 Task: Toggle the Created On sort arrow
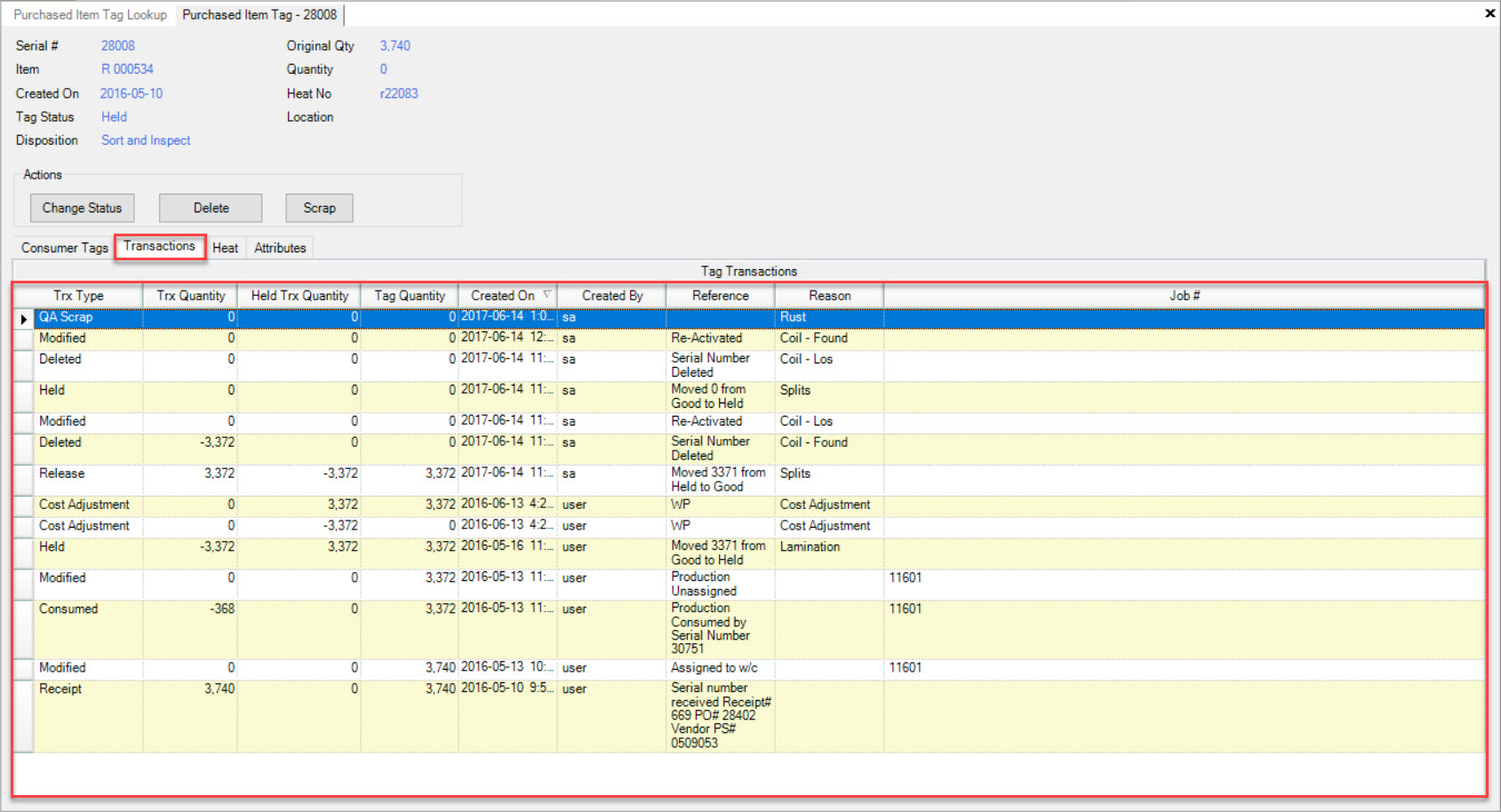pos(547,295)
